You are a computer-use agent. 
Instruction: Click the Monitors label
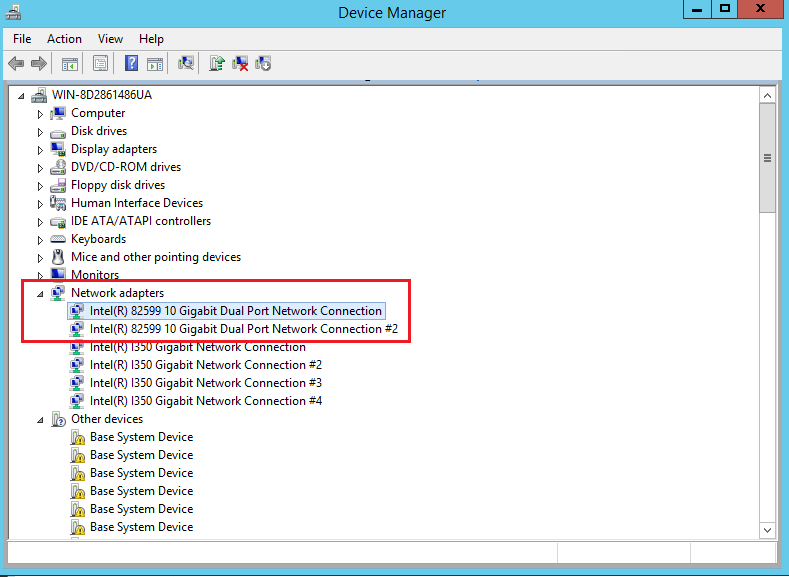95,275
